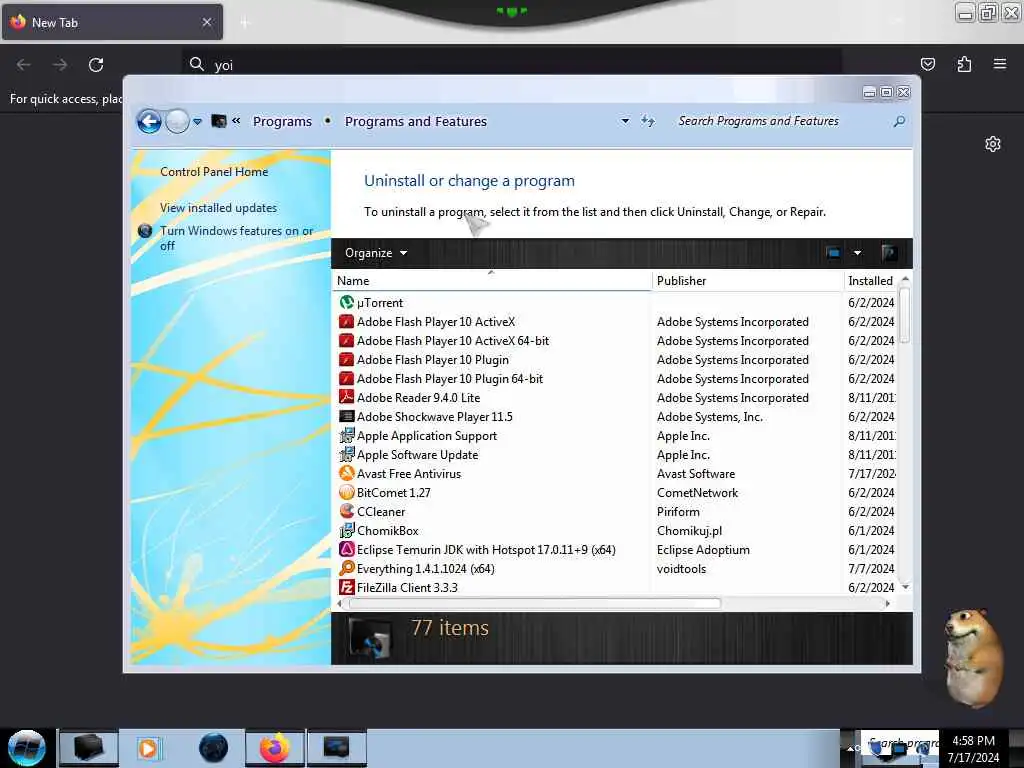Viewport: 1024px width, 768px height.
Task: Open the media player taskbar icon
Action: [x=148, y=748]
